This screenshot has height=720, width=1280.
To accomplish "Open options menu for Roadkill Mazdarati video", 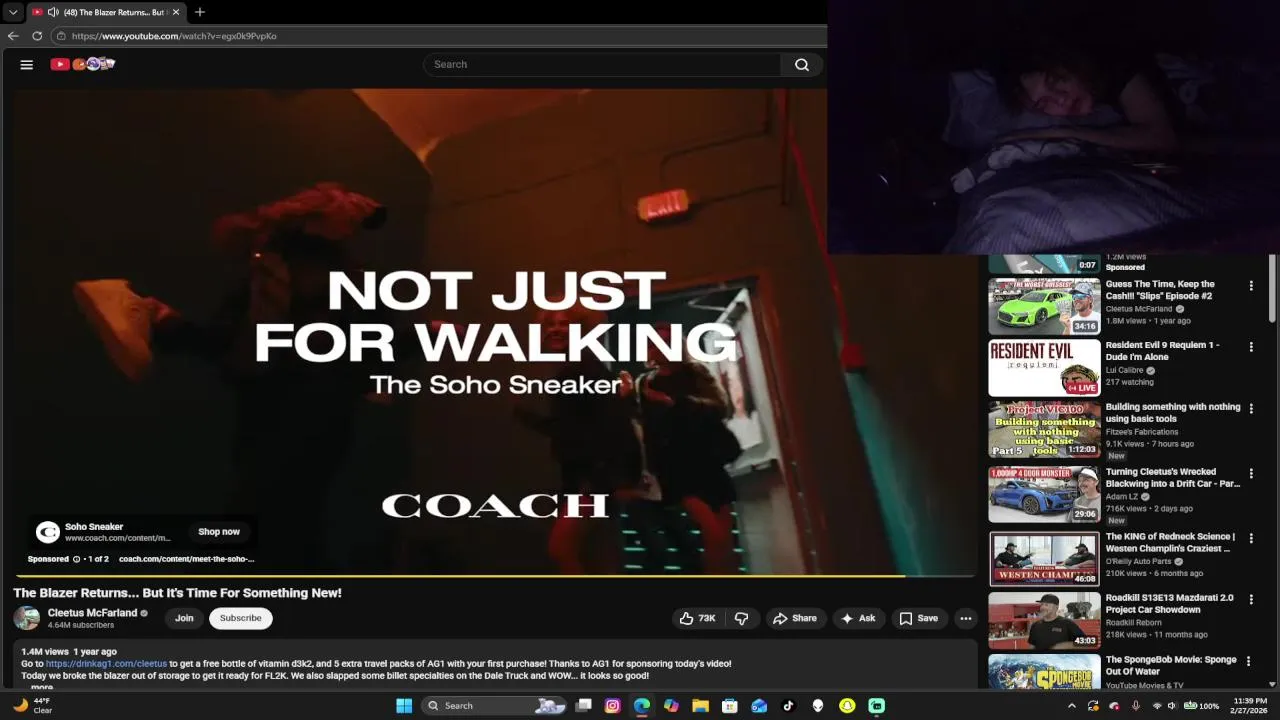I will [x=1251, y=599].
